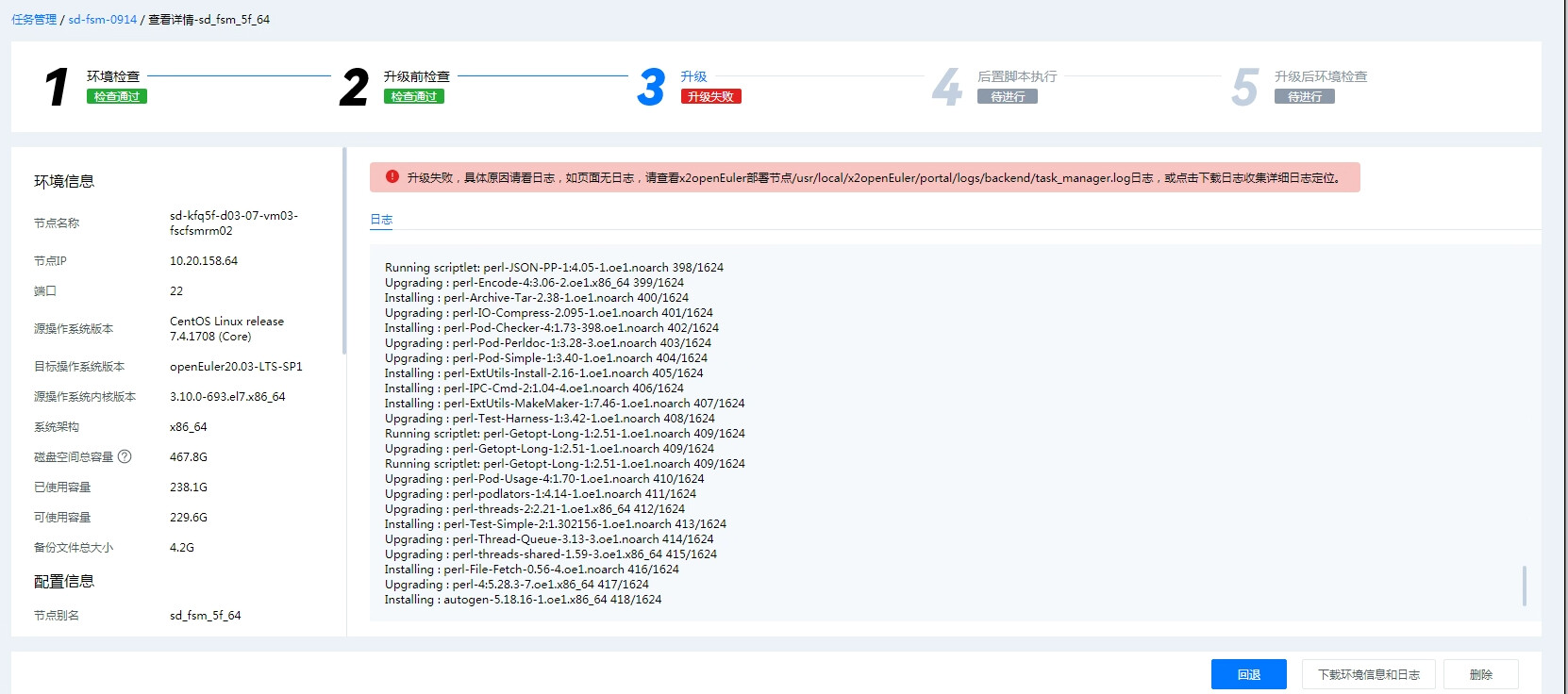Click the 待进行 badge under 后置脚本执行

click(1008, 96)
